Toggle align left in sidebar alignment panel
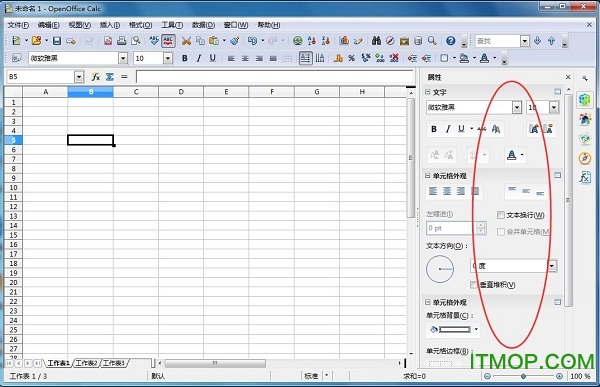The width and height of the screenshot is (600, 387). [433, 191]
